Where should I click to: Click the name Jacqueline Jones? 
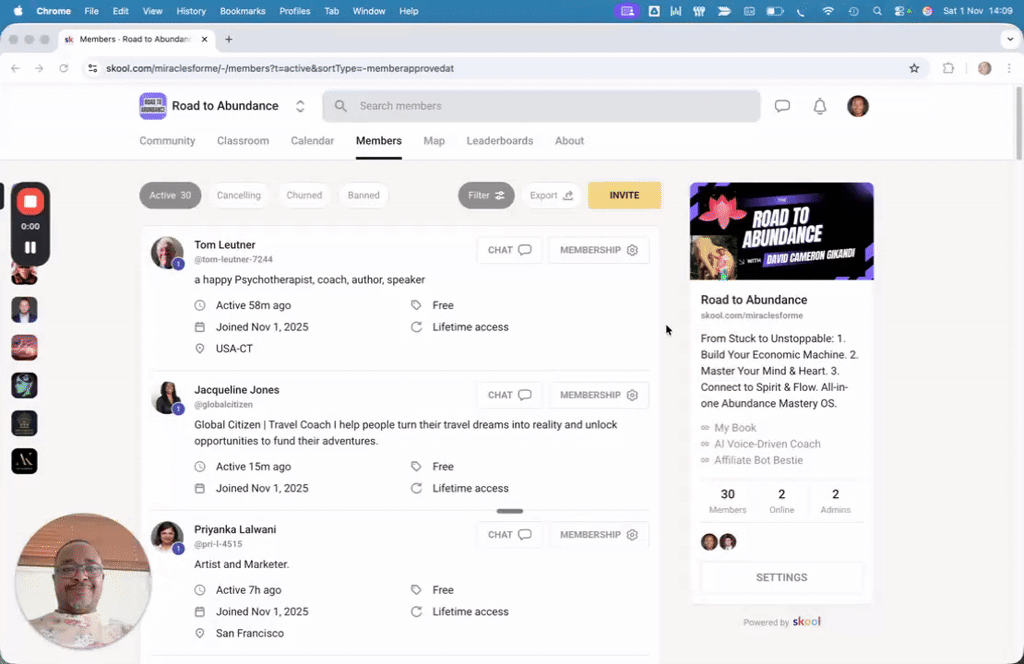(x=236, y=390)
